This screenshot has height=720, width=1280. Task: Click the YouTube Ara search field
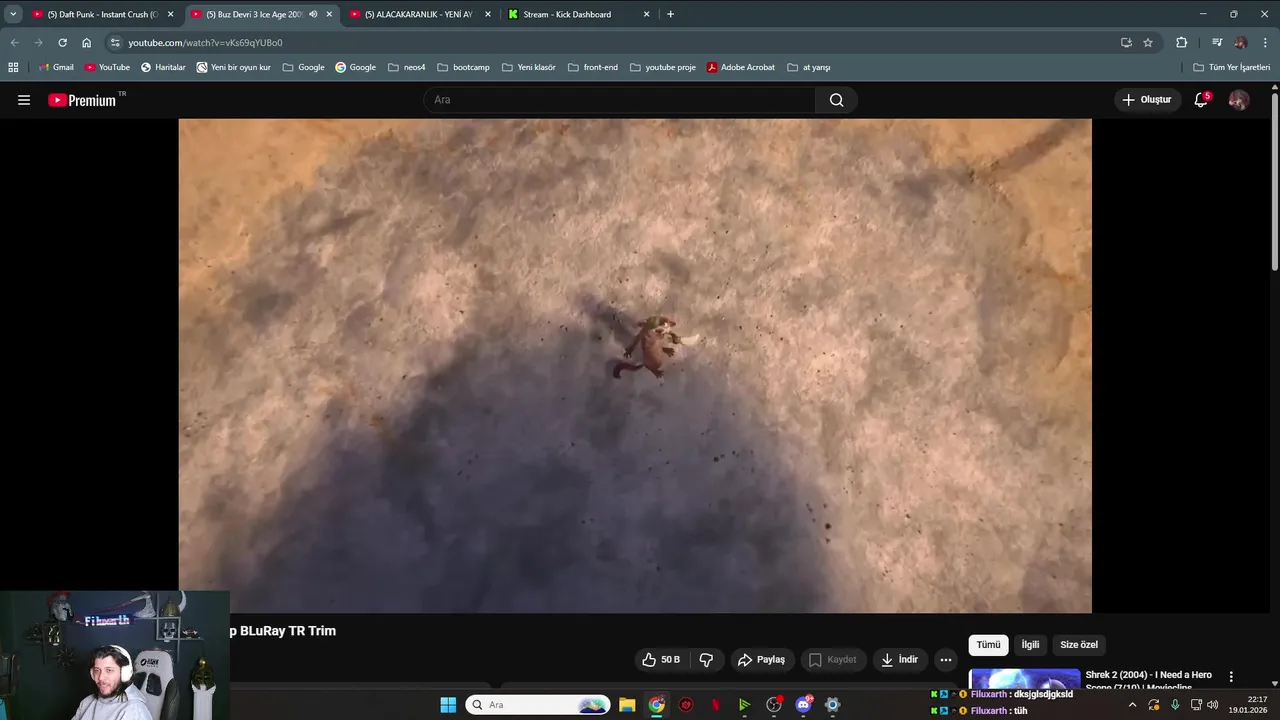[620, 100]
